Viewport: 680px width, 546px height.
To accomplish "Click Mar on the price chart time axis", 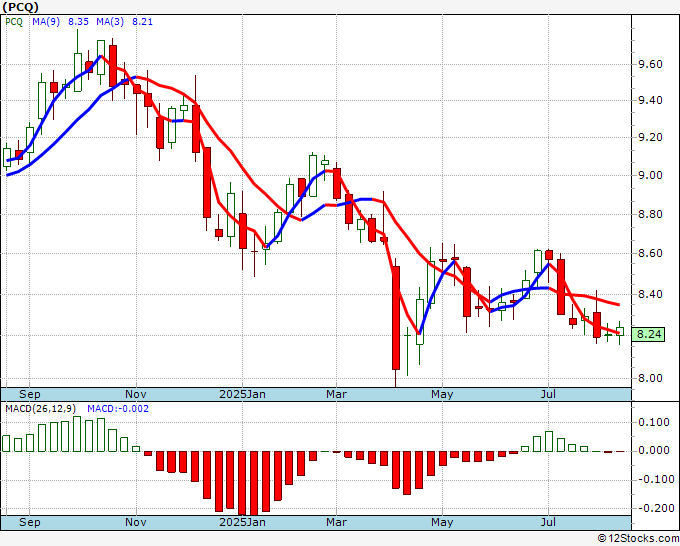I will [337, 394].
